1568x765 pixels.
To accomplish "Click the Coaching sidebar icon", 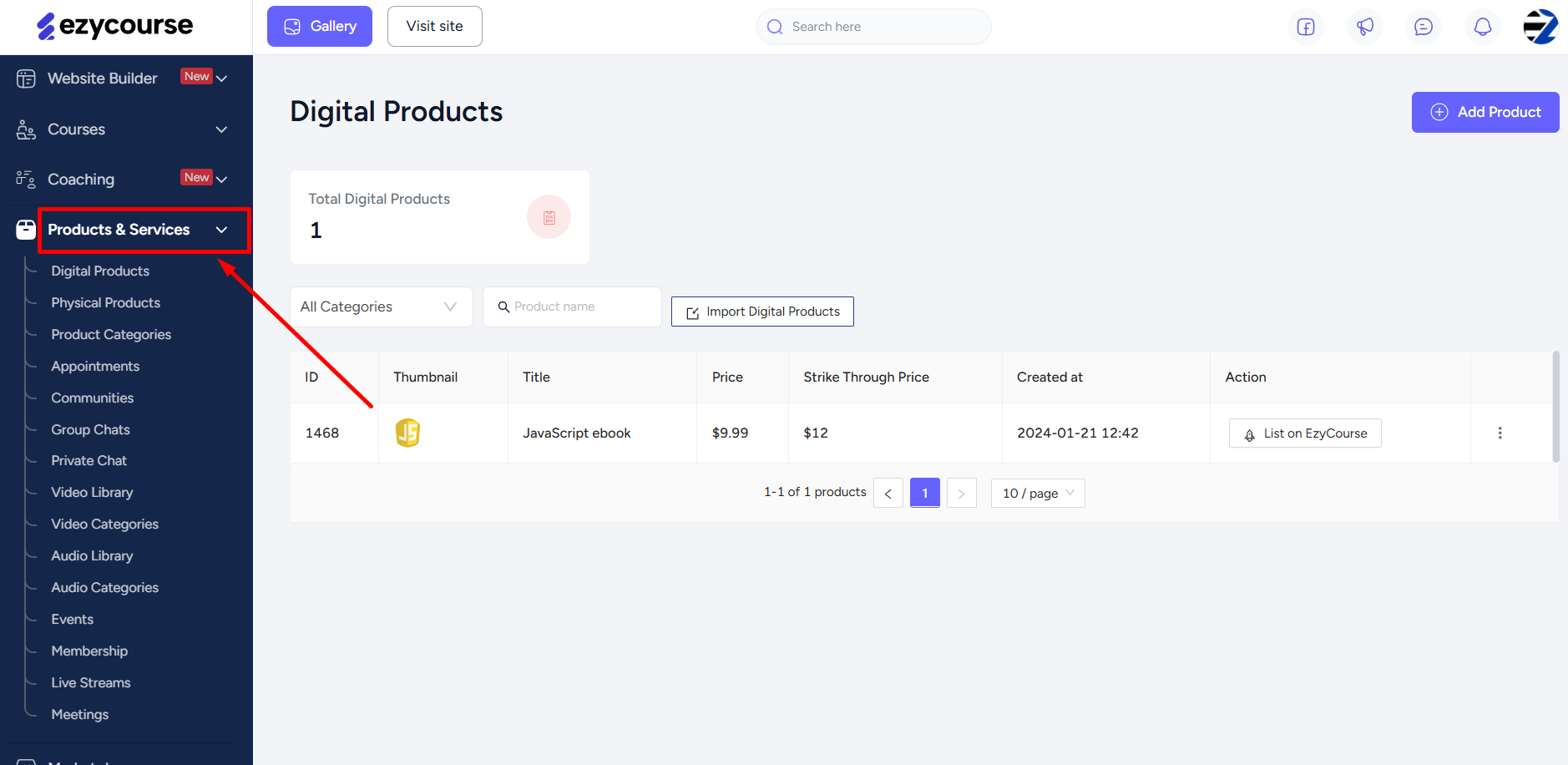I will tap(26, 180).
